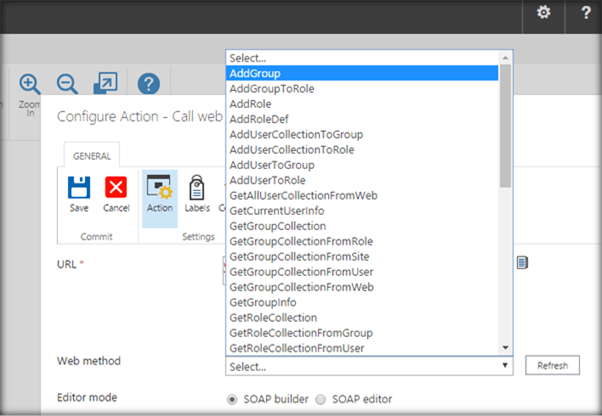Open the help question mark in top bar
Viewport: 602px width, 416px height.
pyautogui.click(x=586, y=13)
